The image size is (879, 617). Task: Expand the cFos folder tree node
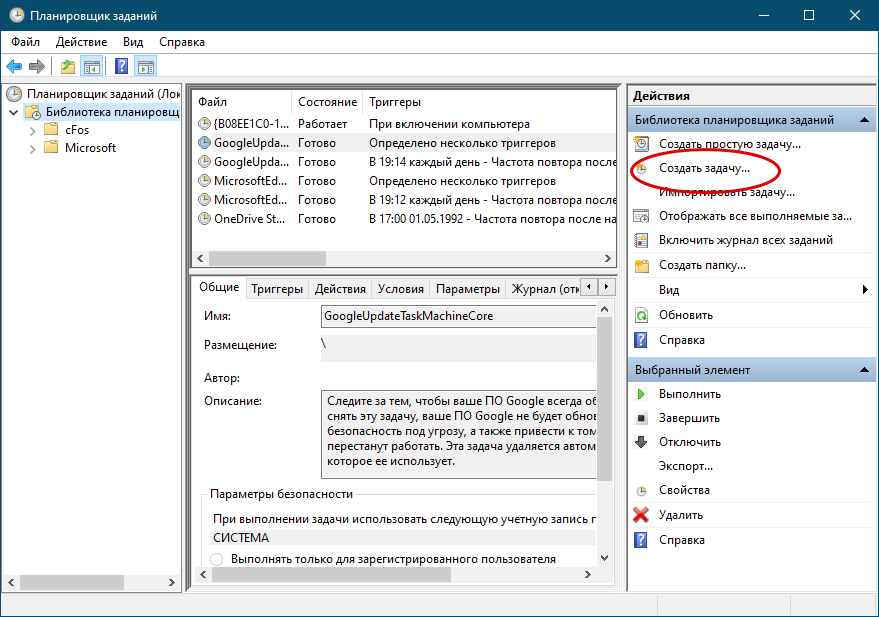[32, 131]
